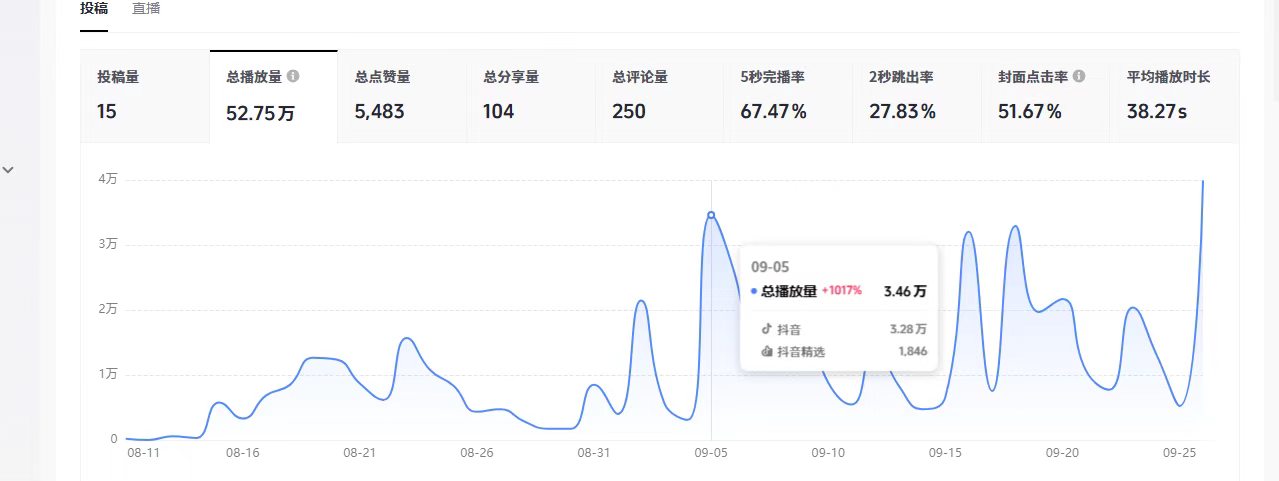Screen dimensions: 1279x481
Task: Expand the chevron arrow in left sidebar
Action: pyautogui.click(x=8, y=170)
